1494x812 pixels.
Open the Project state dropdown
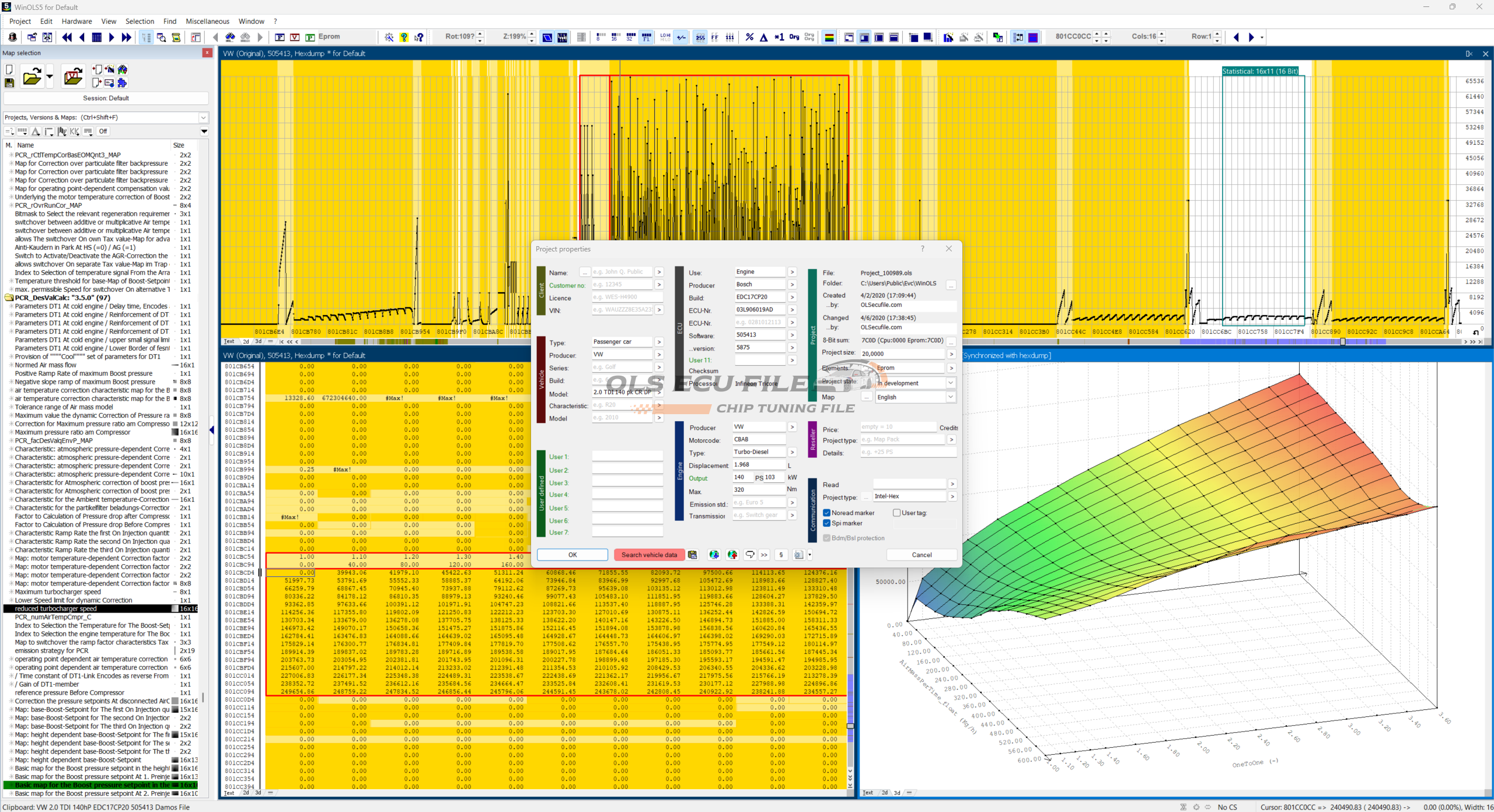[951, 383]
